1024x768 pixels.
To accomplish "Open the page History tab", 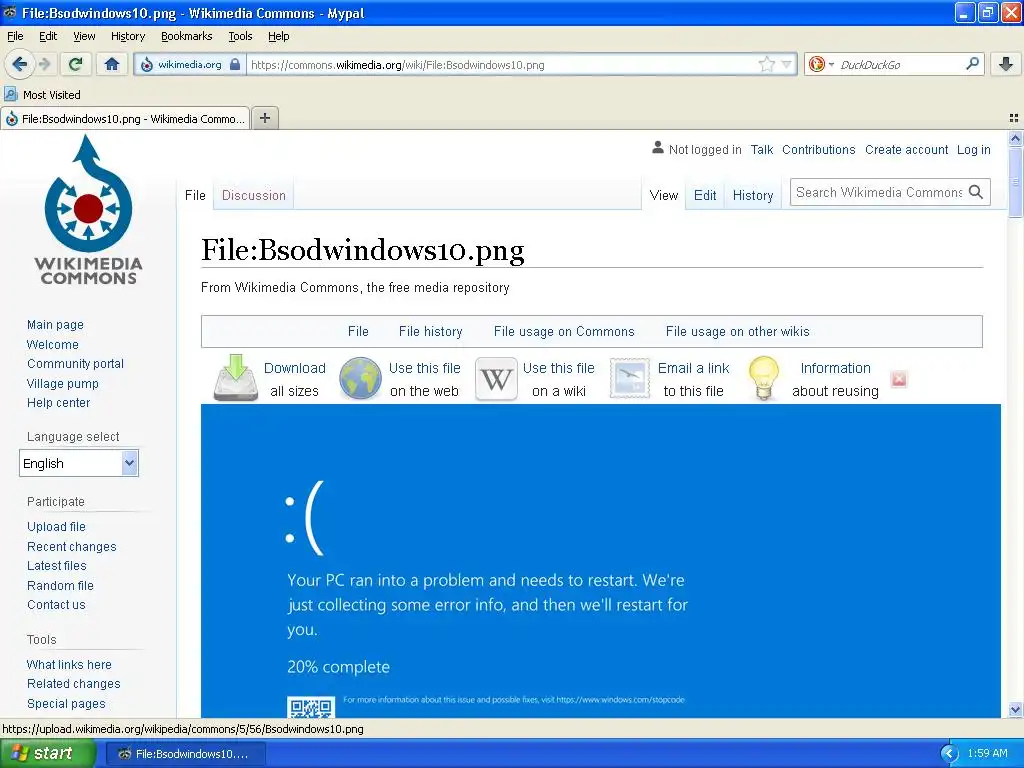I will tap(752, 195).
